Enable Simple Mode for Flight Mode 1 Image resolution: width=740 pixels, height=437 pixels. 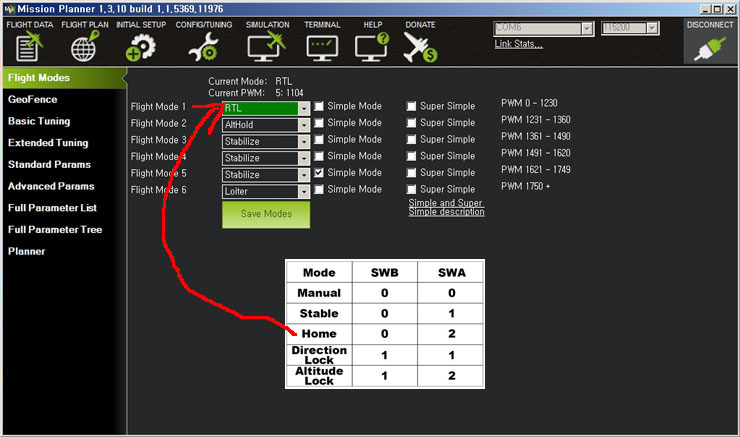(x=319, y=106)
